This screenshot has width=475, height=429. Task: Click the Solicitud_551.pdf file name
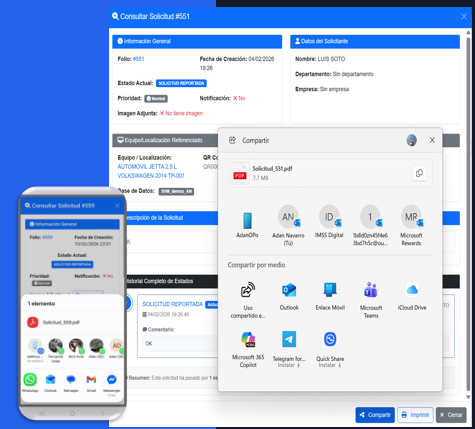click(x=272, y=169)
